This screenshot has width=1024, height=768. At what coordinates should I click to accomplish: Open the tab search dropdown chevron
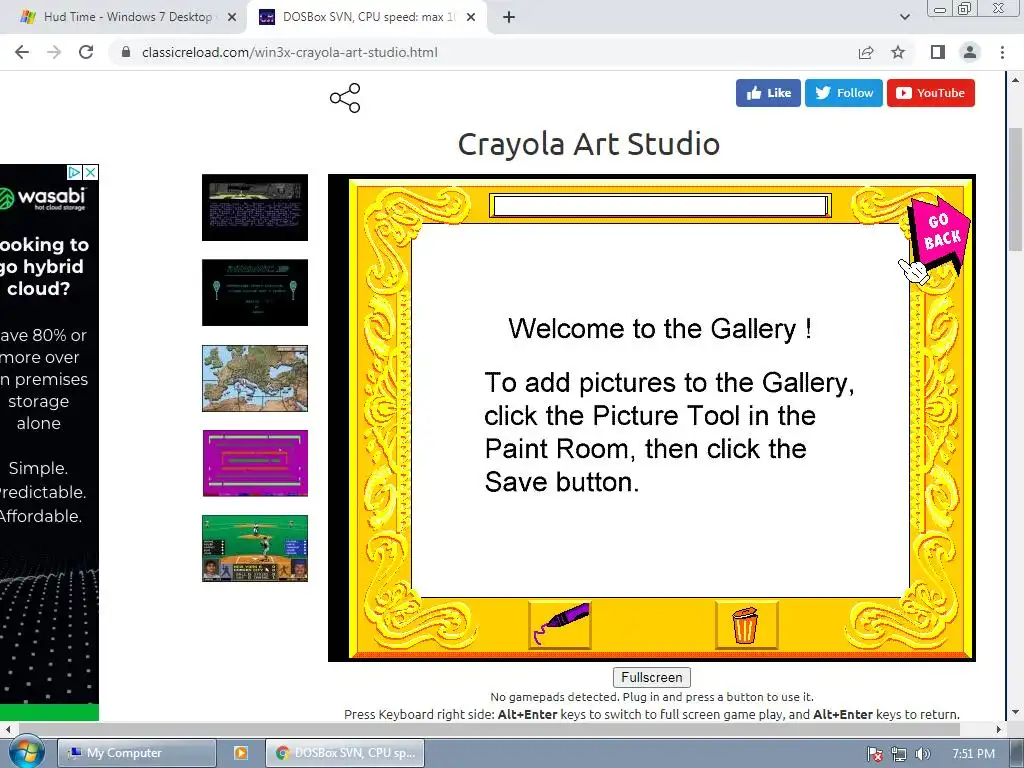coord(904,17)
